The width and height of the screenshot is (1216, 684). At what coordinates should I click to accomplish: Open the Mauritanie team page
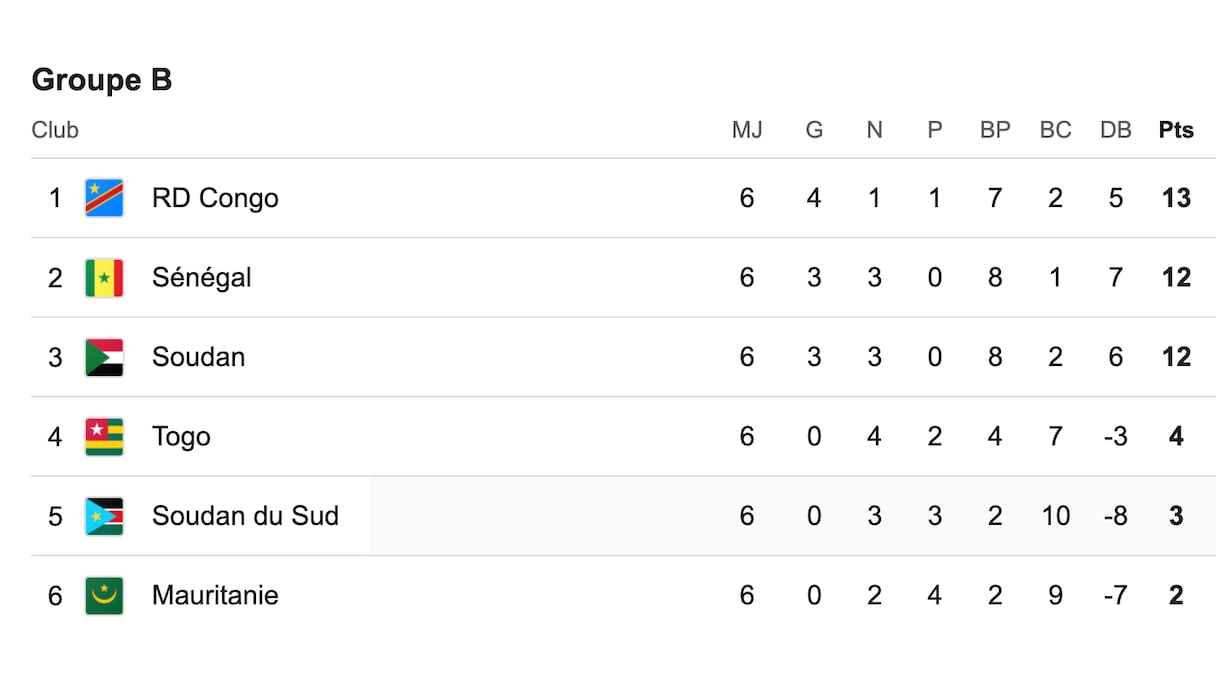click(x=215, y=596)
